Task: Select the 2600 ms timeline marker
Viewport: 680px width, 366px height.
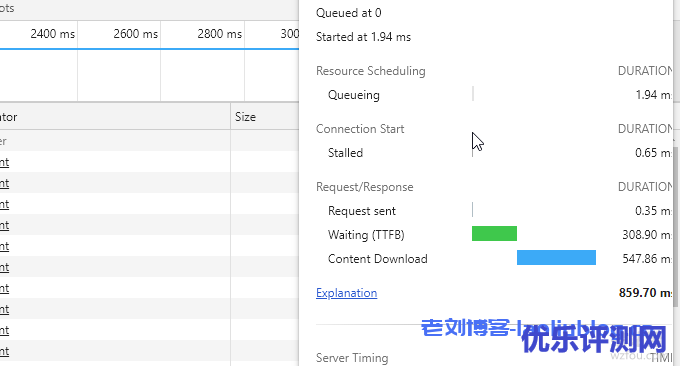Action: (x=135, y=34)
